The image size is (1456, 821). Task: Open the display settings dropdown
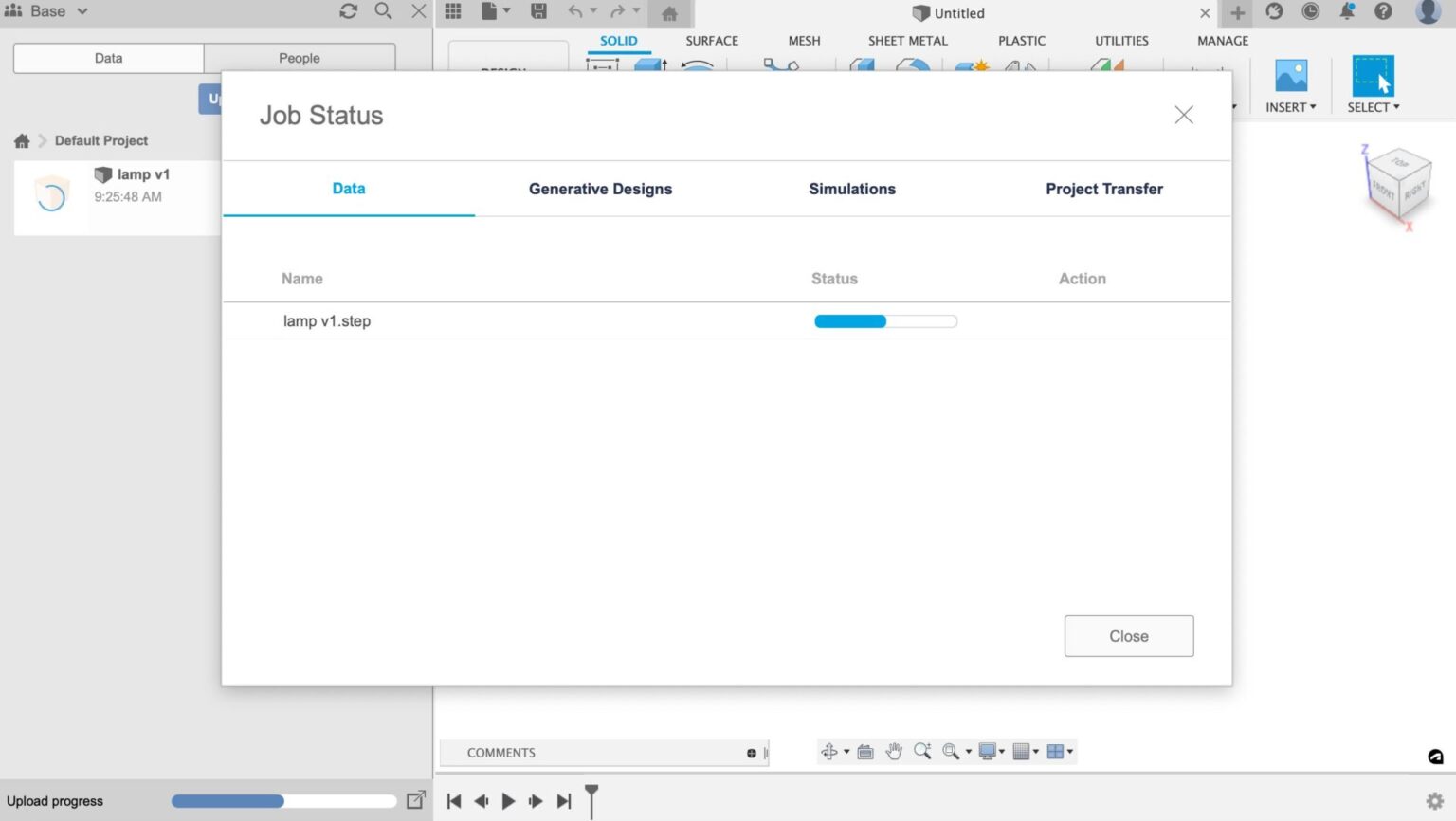pos(986,751)
